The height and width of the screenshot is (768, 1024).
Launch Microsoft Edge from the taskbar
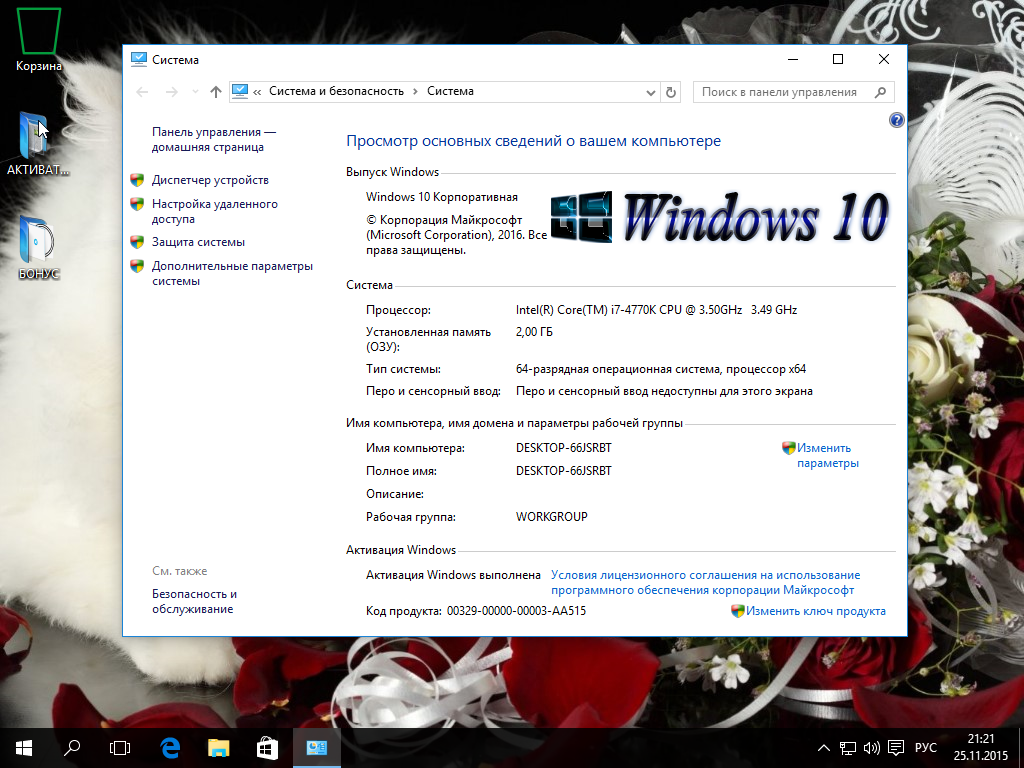170,748
